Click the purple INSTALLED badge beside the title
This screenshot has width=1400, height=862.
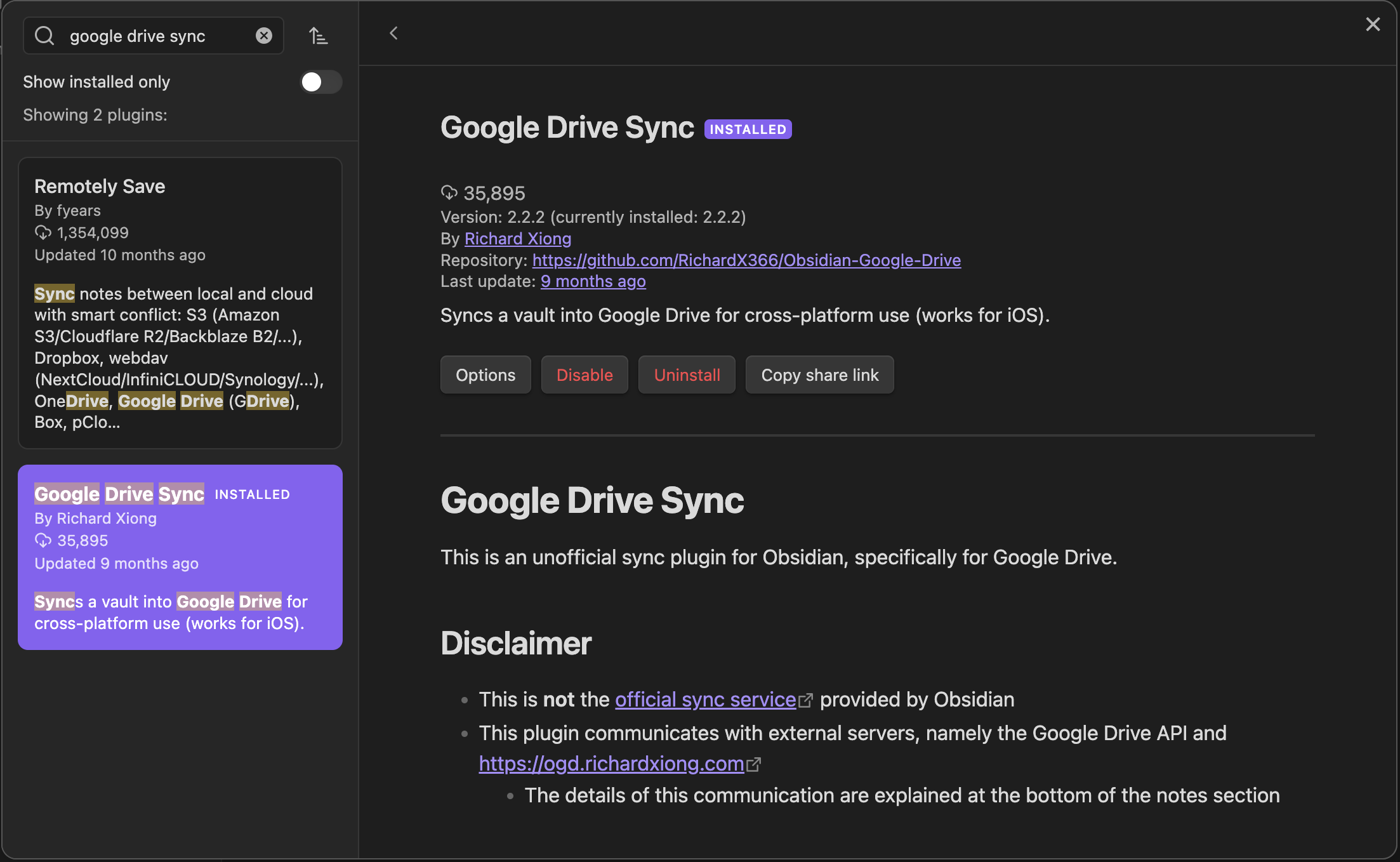click(x=748, y=129)
